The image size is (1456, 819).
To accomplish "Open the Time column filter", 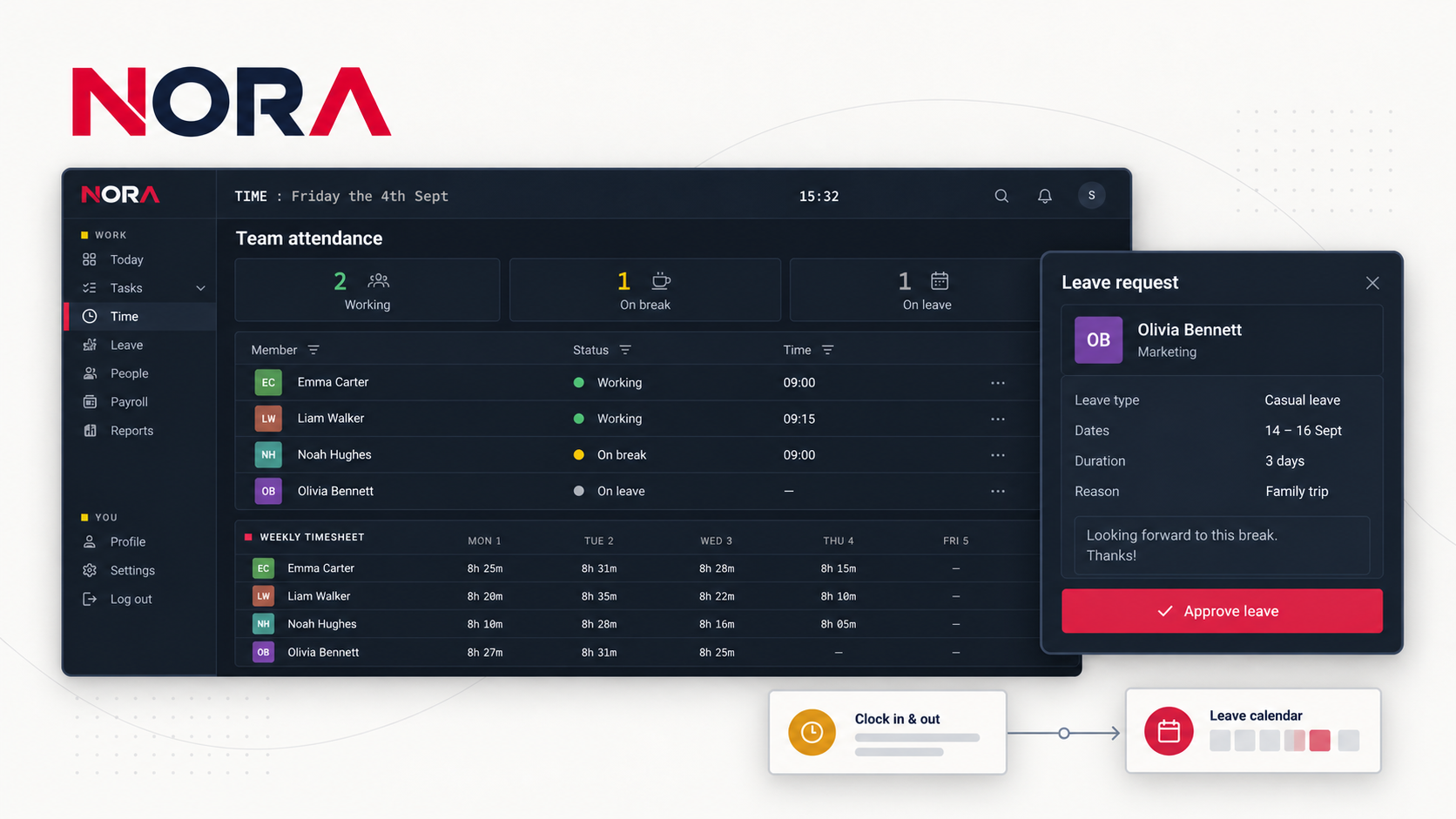I will (828, 350).
